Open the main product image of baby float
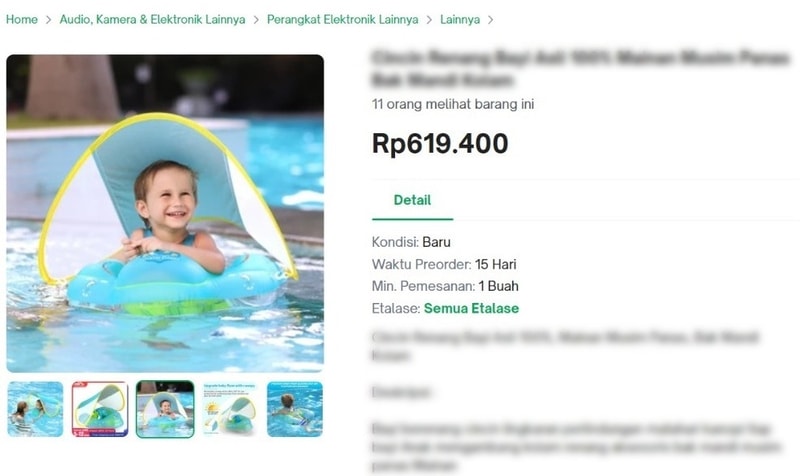Image resolution: width=800 pixels, height=476 pixels. pyautogui.click(x=165, y=213)
